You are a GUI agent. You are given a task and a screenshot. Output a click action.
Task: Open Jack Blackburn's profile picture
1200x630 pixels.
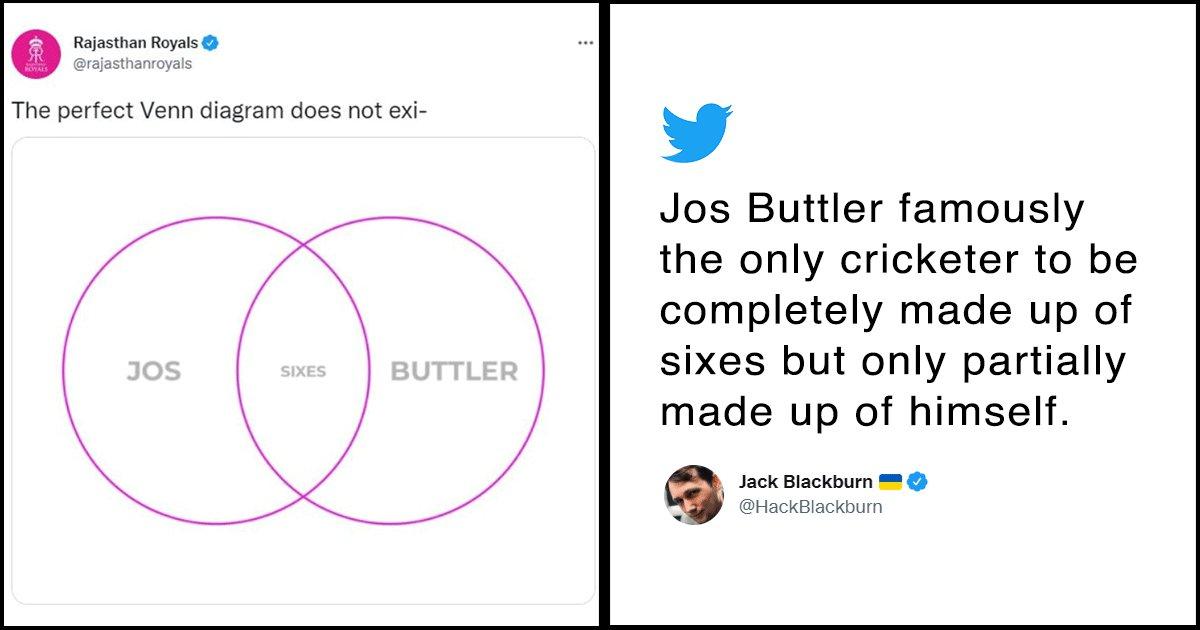[x=695, y=492]
